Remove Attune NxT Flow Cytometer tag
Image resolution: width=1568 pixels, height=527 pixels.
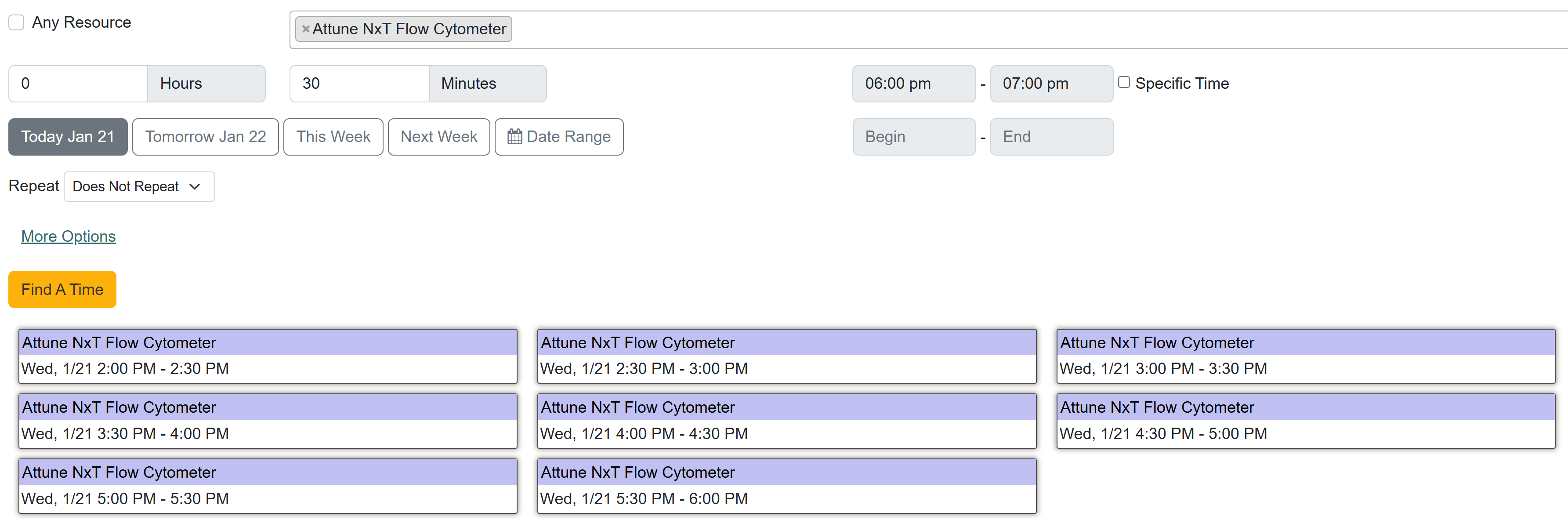[306, 29]
